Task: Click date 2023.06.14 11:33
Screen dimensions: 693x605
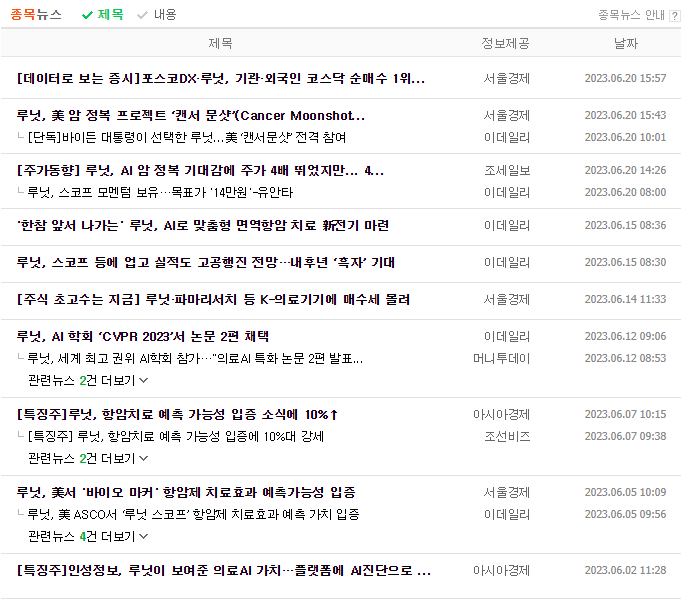Action: pos(625,299)
